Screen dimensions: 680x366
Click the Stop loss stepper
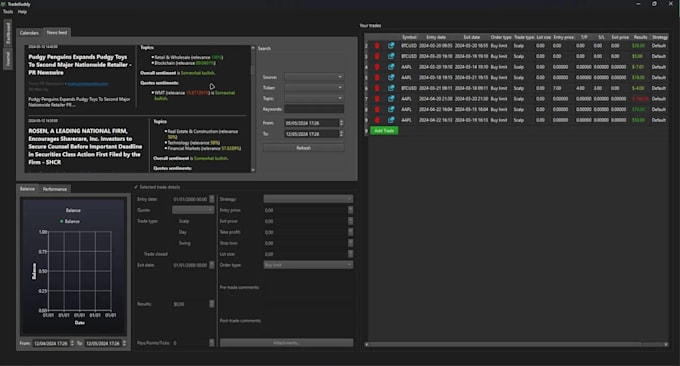coord(350,243)
